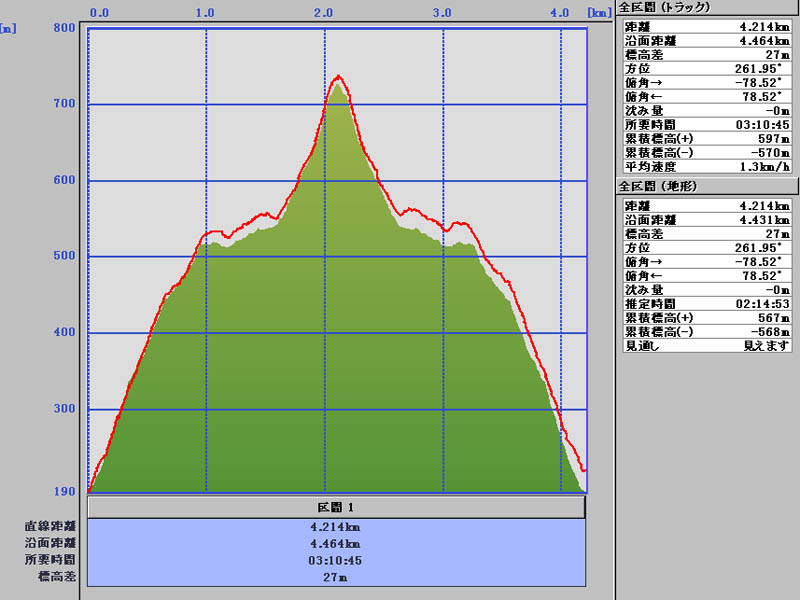Click the 区間 1 section header button

(336, 507)
